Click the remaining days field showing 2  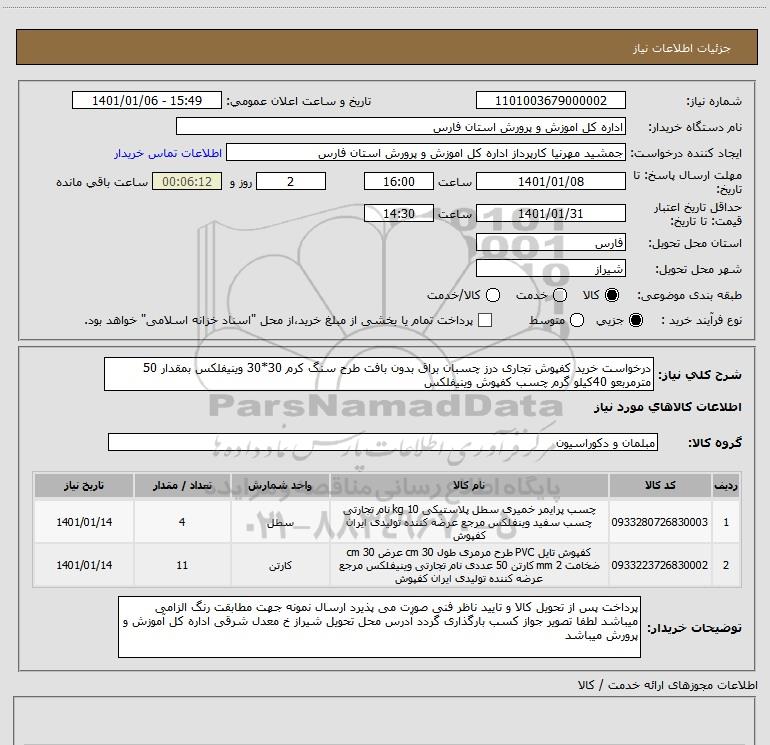pyautogui.click(x=291, y=182)
